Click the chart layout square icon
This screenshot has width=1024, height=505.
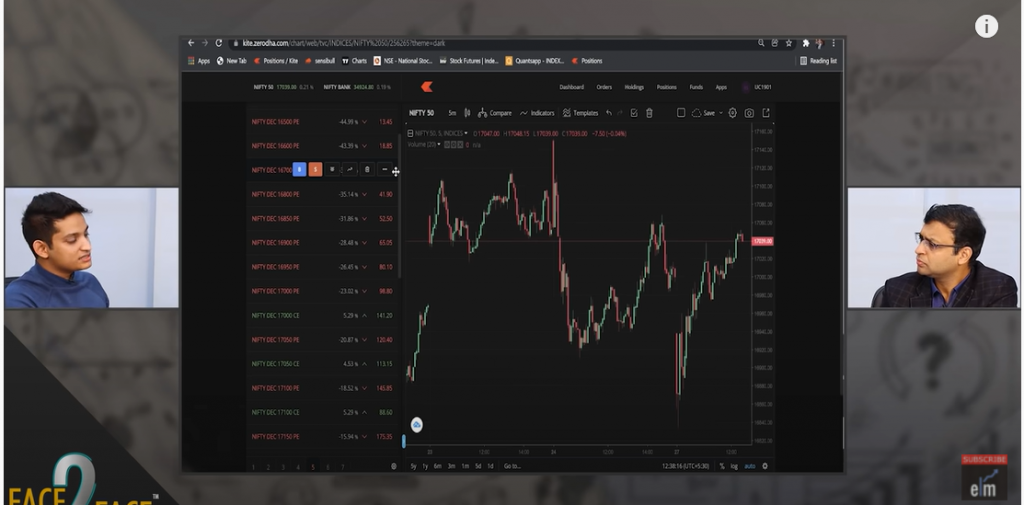click(680, 113)
